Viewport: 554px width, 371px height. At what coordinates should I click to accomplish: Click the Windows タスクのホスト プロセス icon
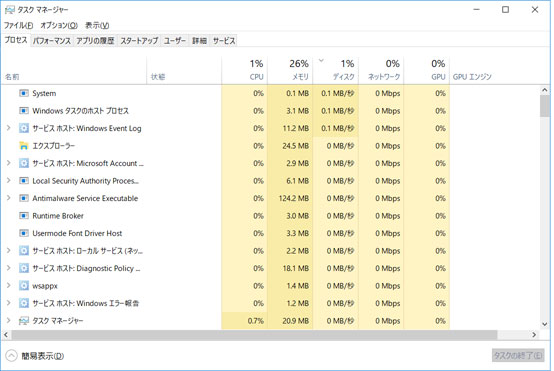pos(24,111)
